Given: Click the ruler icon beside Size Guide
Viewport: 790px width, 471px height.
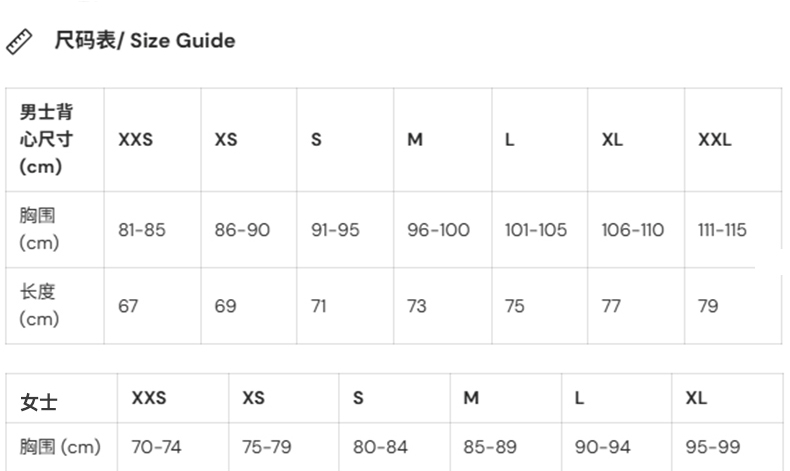Looking at the screenshot, I should pos(19,42).
